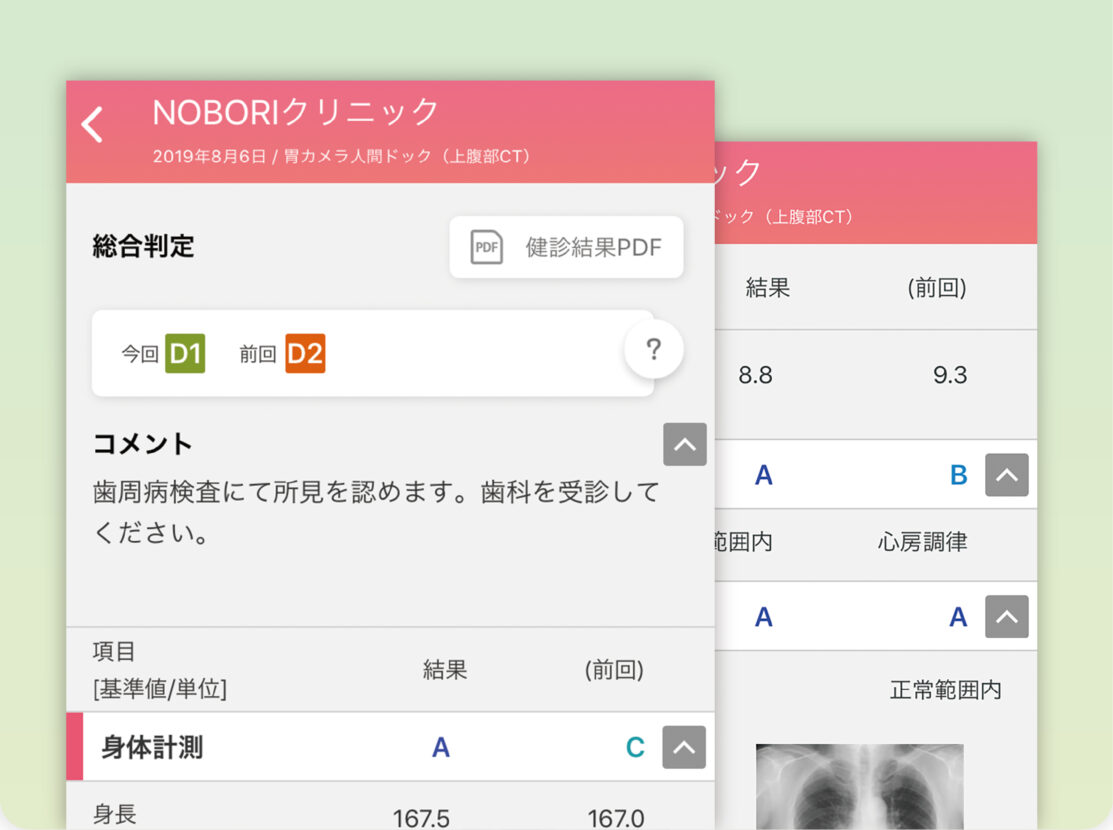The image size is (1113, 830).
Task: Click the 心房調律 previous finding text
Action: coord(922,543)
